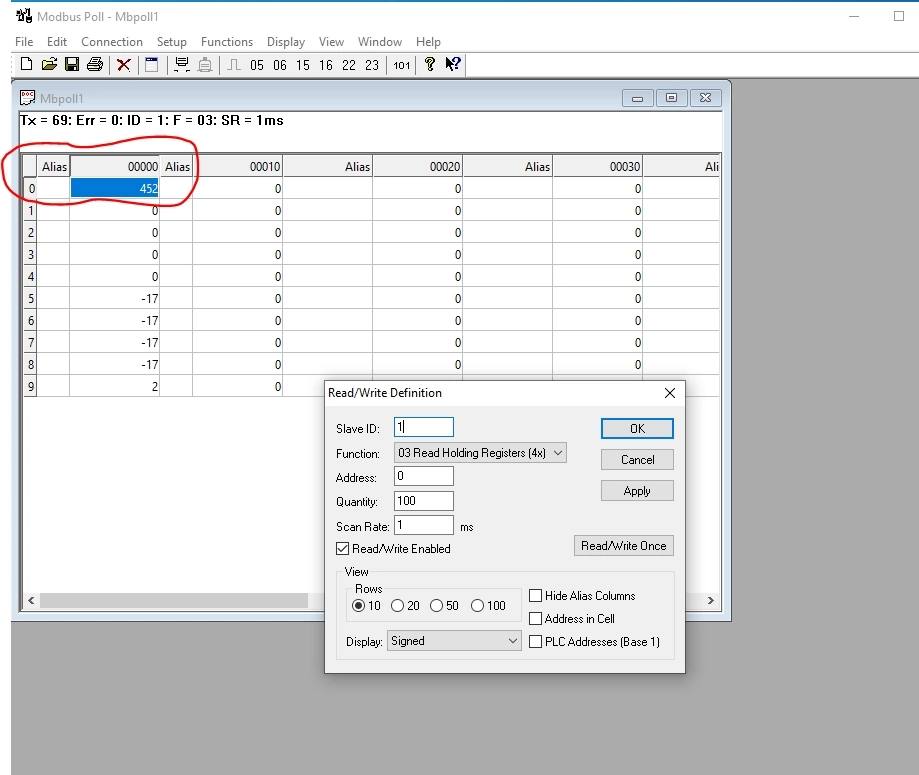The image size is (919, 775).
Task: Click the 23 read/write registers toolbar button
Action: pos(372,65)
